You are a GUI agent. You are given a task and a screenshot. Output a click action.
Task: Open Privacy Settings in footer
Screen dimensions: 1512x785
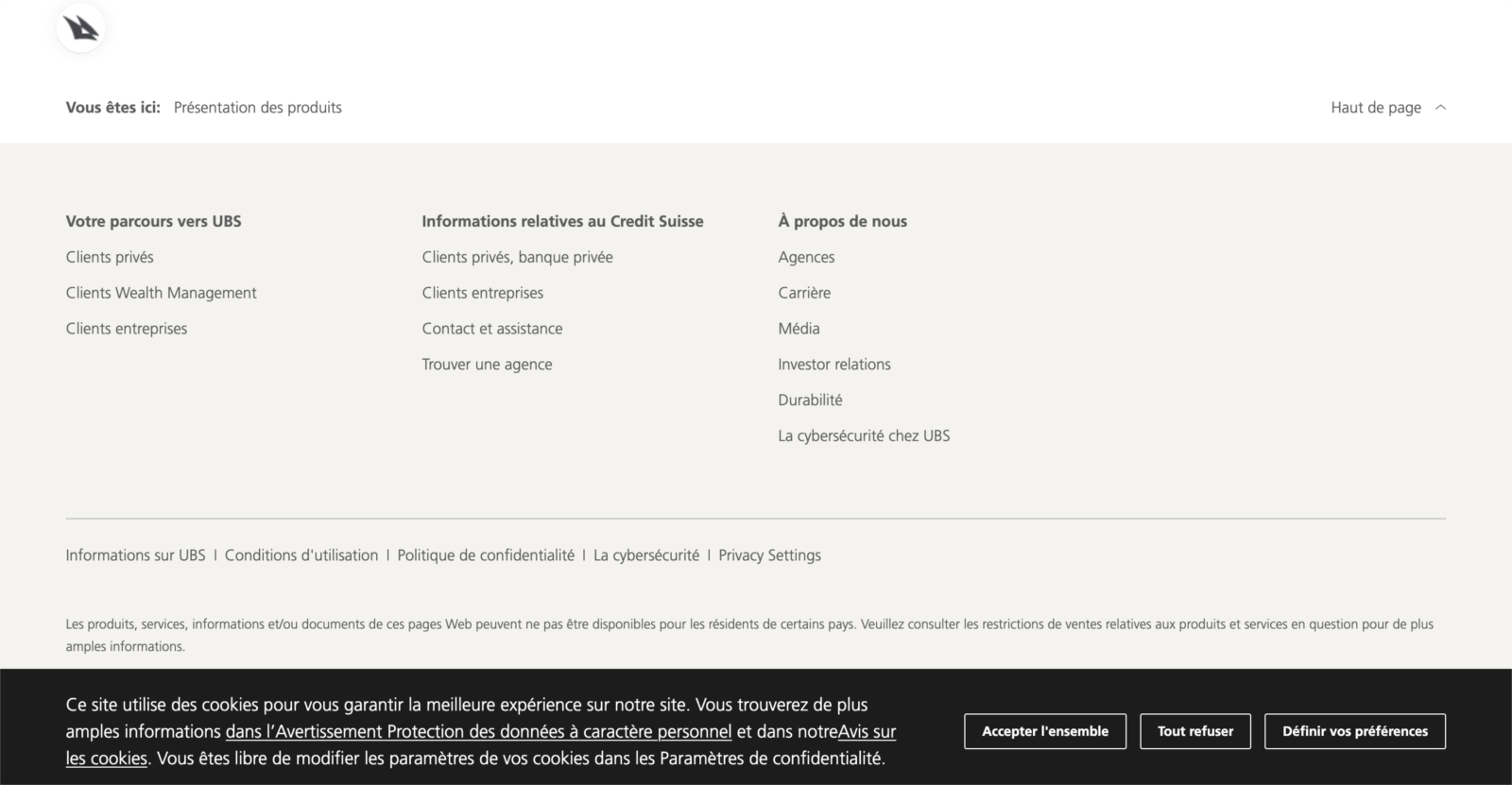click(x=769, y=555)
